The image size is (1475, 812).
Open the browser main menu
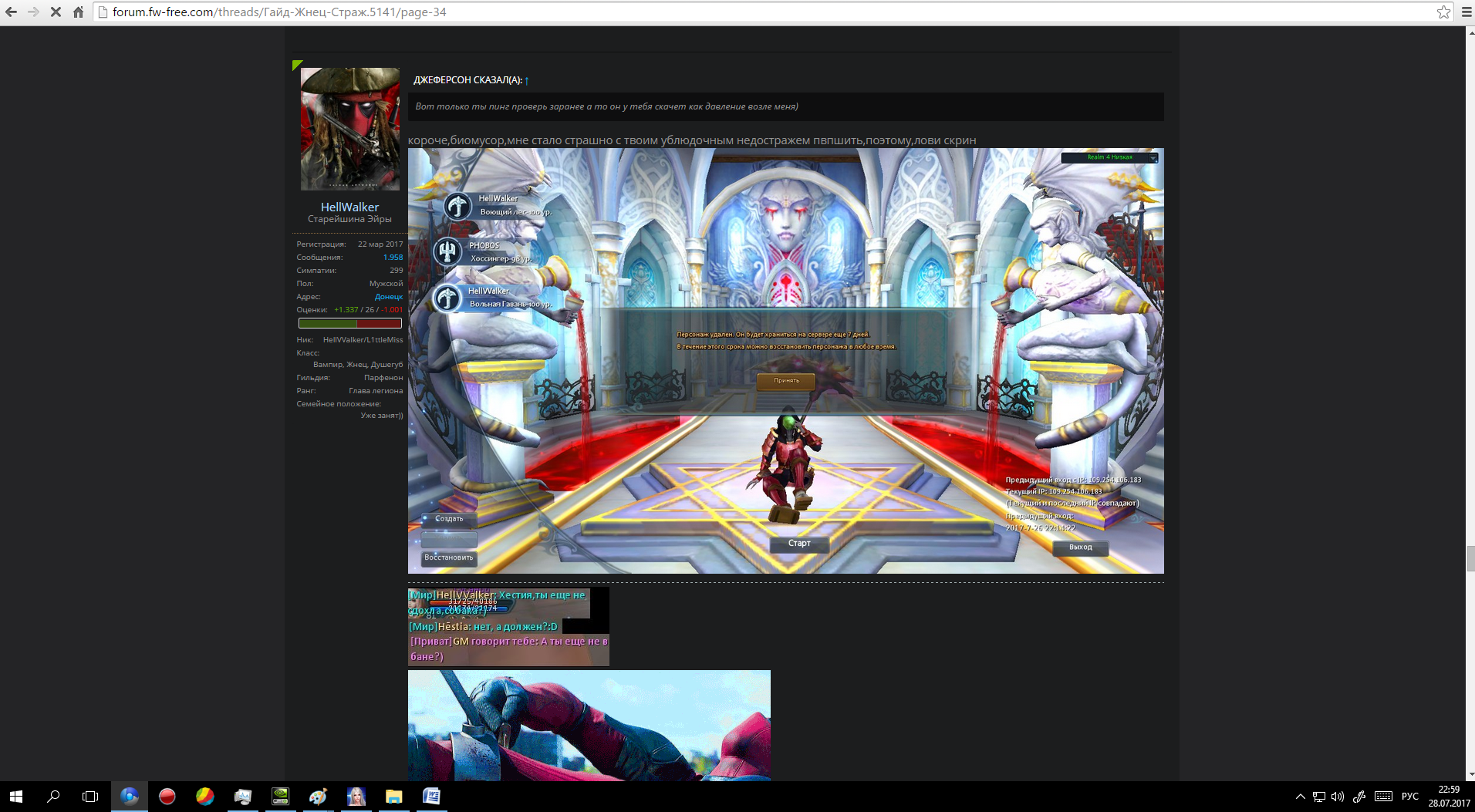click(x=1467, y=12)
